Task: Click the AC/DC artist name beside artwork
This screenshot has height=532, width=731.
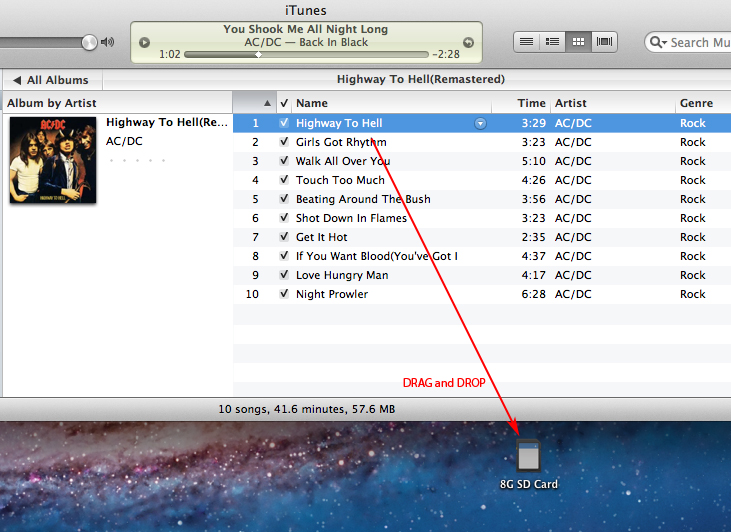Action: pyautogui.click(x=124, y=141)
